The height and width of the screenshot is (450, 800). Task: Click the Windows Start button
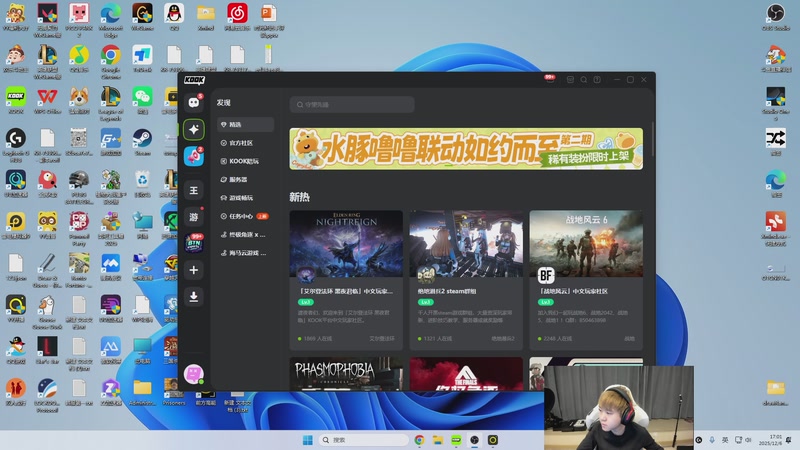[308, 440]
